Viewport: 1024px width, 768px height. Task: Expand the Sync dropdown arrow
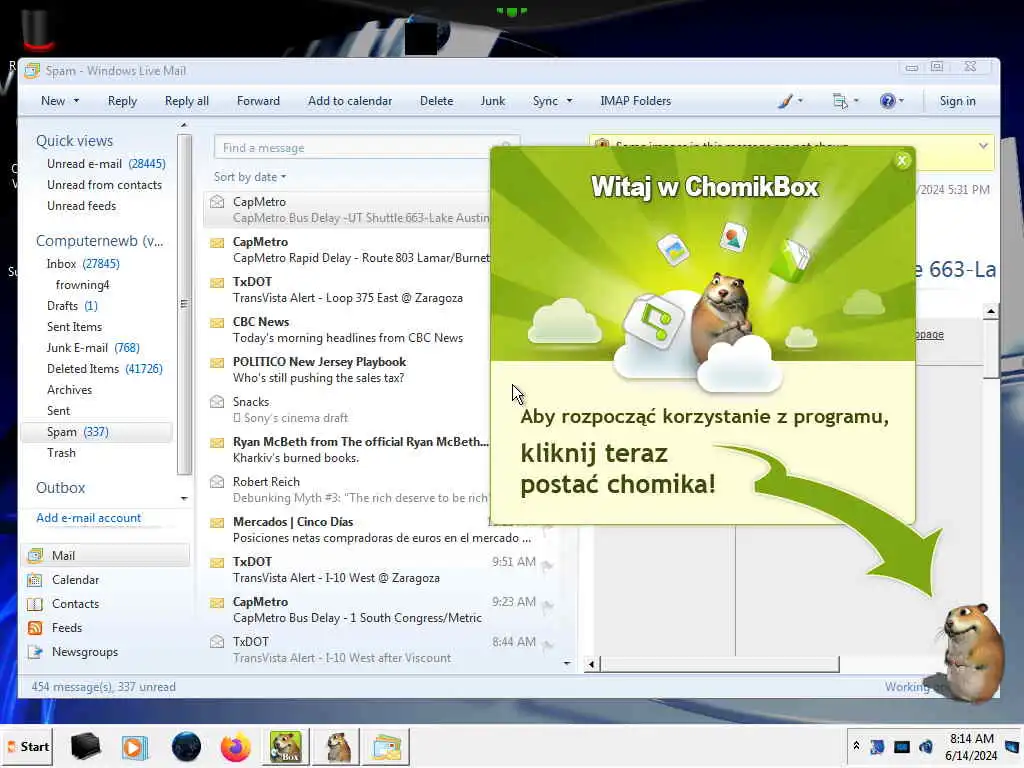[x=569, y=101]
